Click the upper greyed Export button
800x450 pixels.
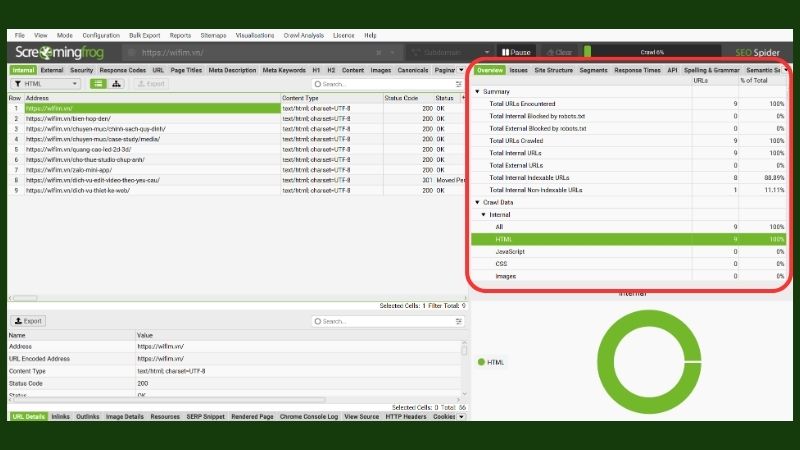point(151,84)
